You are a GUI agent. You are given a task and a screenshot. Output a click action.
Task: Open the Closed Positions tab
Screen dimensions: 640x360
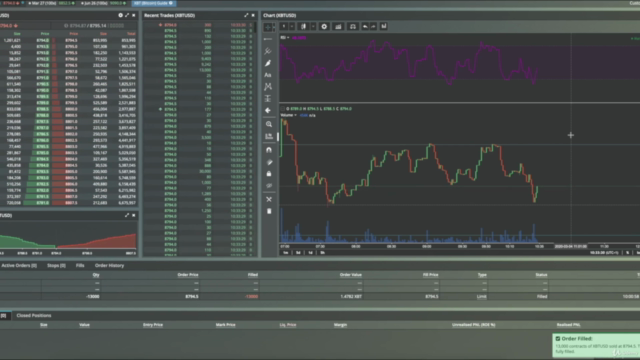coord(34,316)
